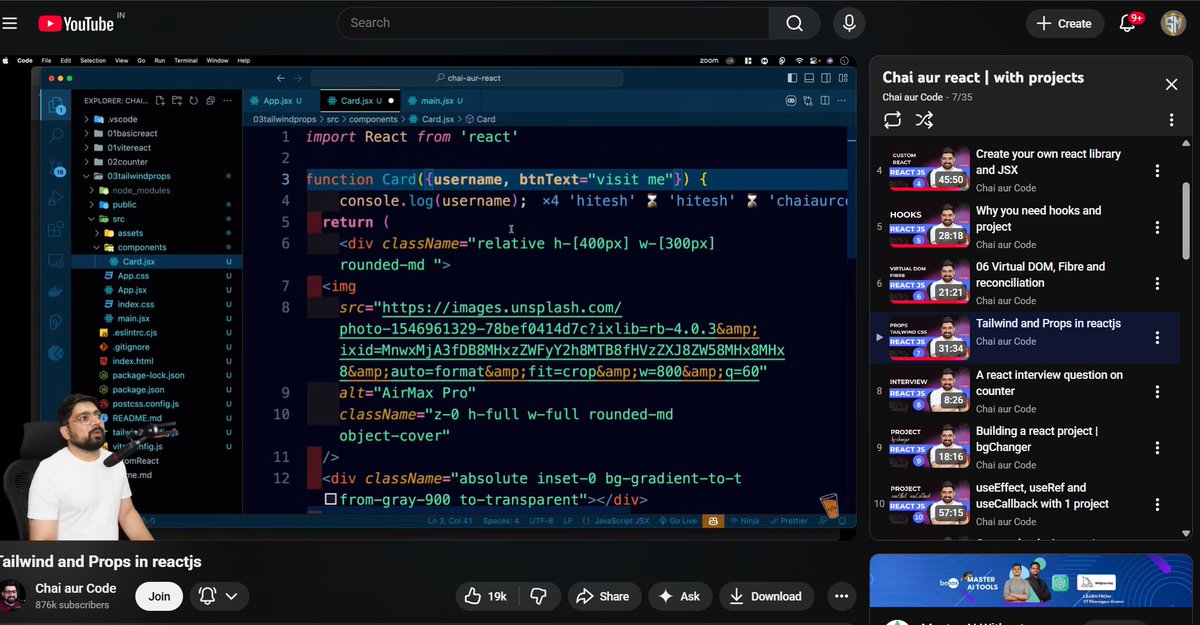
Task: Close the Chai aur react playlist panel
Action: [x=1171, y=84]
